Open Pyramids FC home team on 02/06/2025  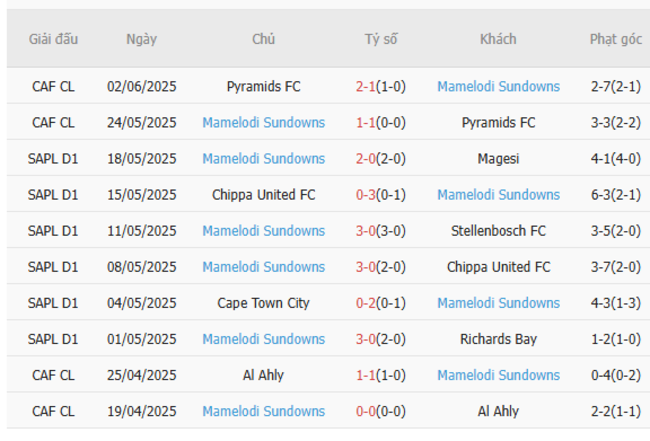pos(263,87)
